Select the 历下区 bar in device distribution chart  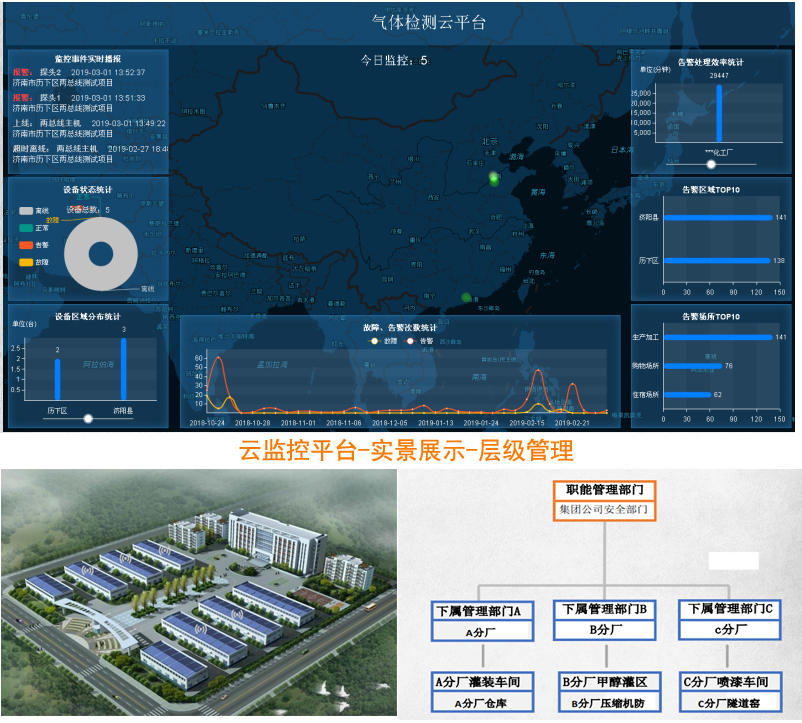tap(57, 379)
